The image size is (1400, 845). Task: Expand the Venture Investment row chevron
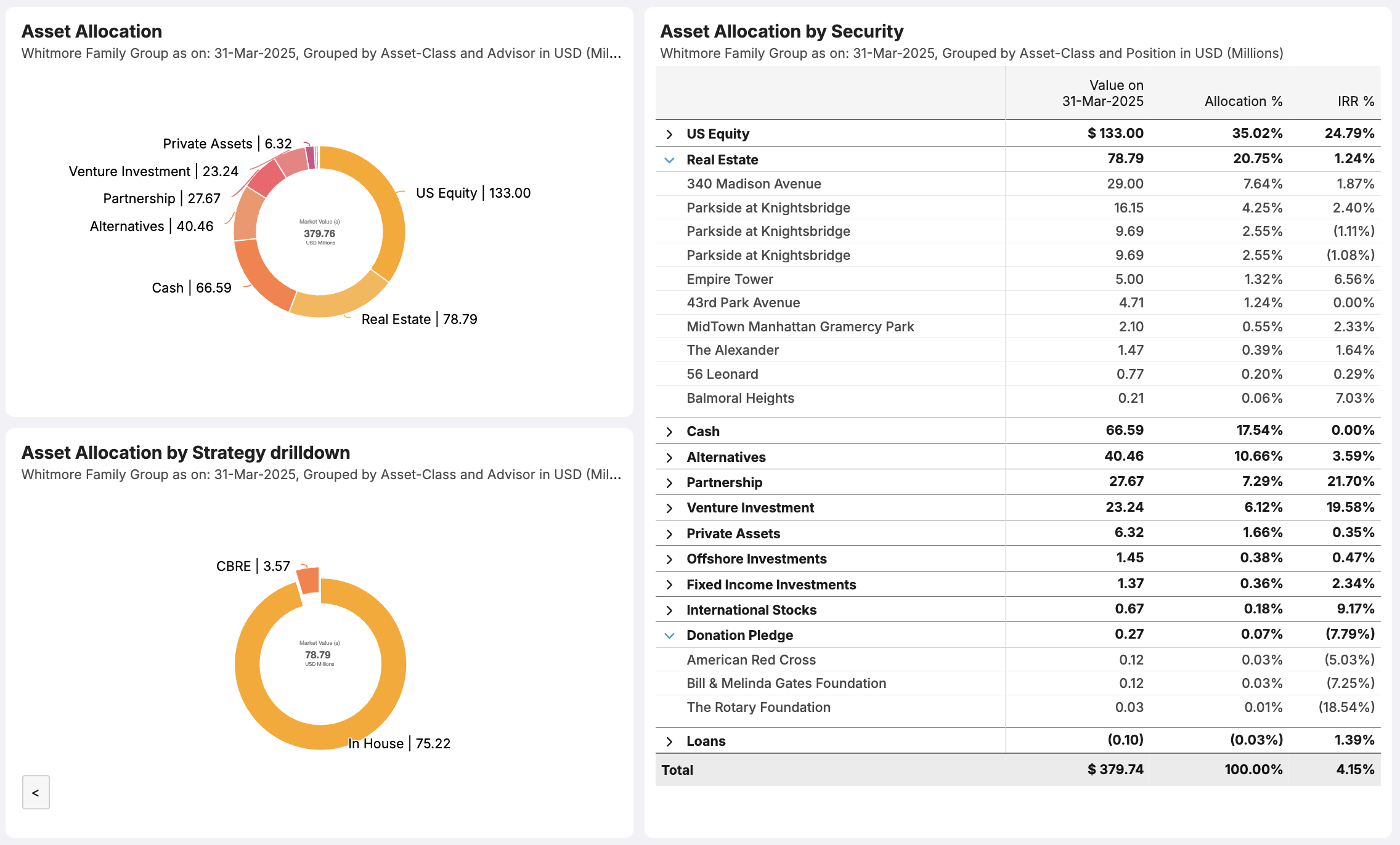[x=669, y=508]
